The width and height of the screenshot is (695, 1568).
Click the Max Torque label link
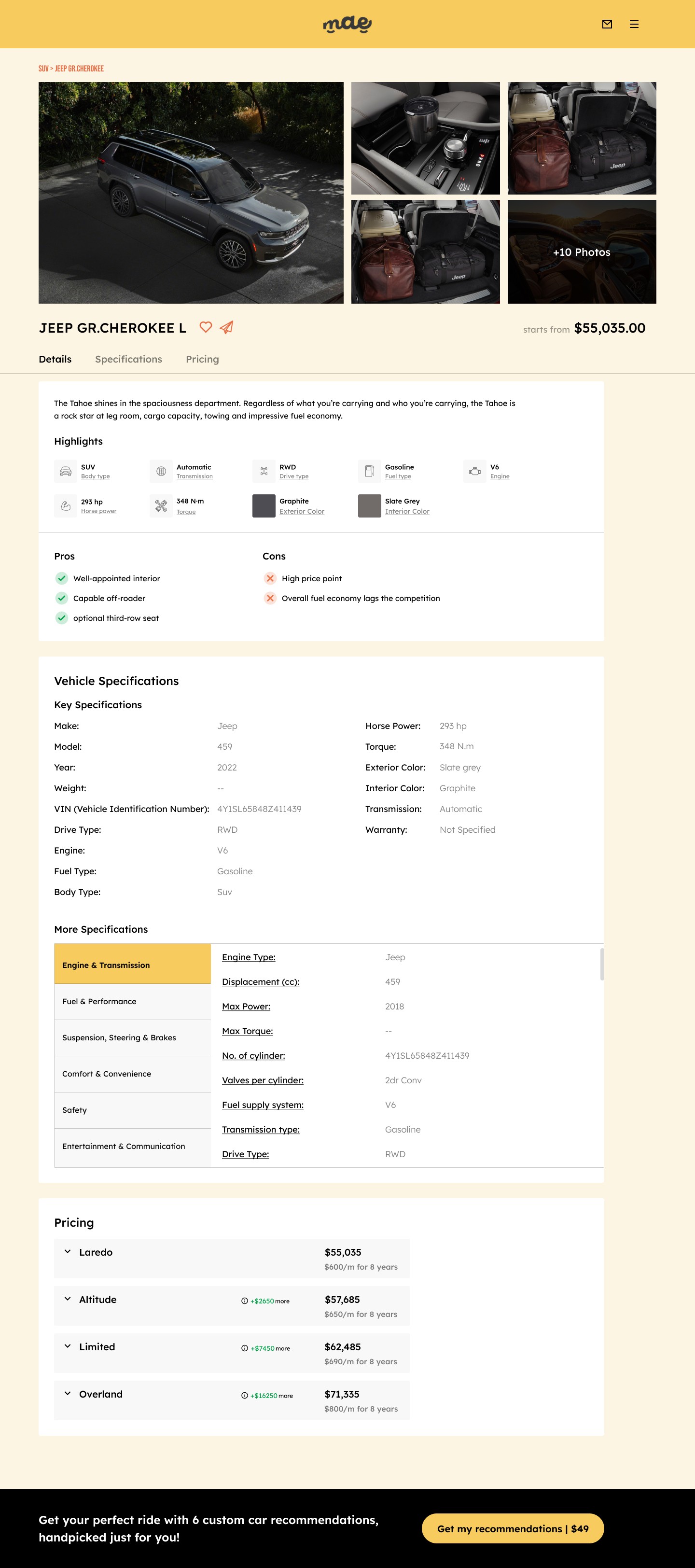pyautogui.click(x=247, y=1031)
